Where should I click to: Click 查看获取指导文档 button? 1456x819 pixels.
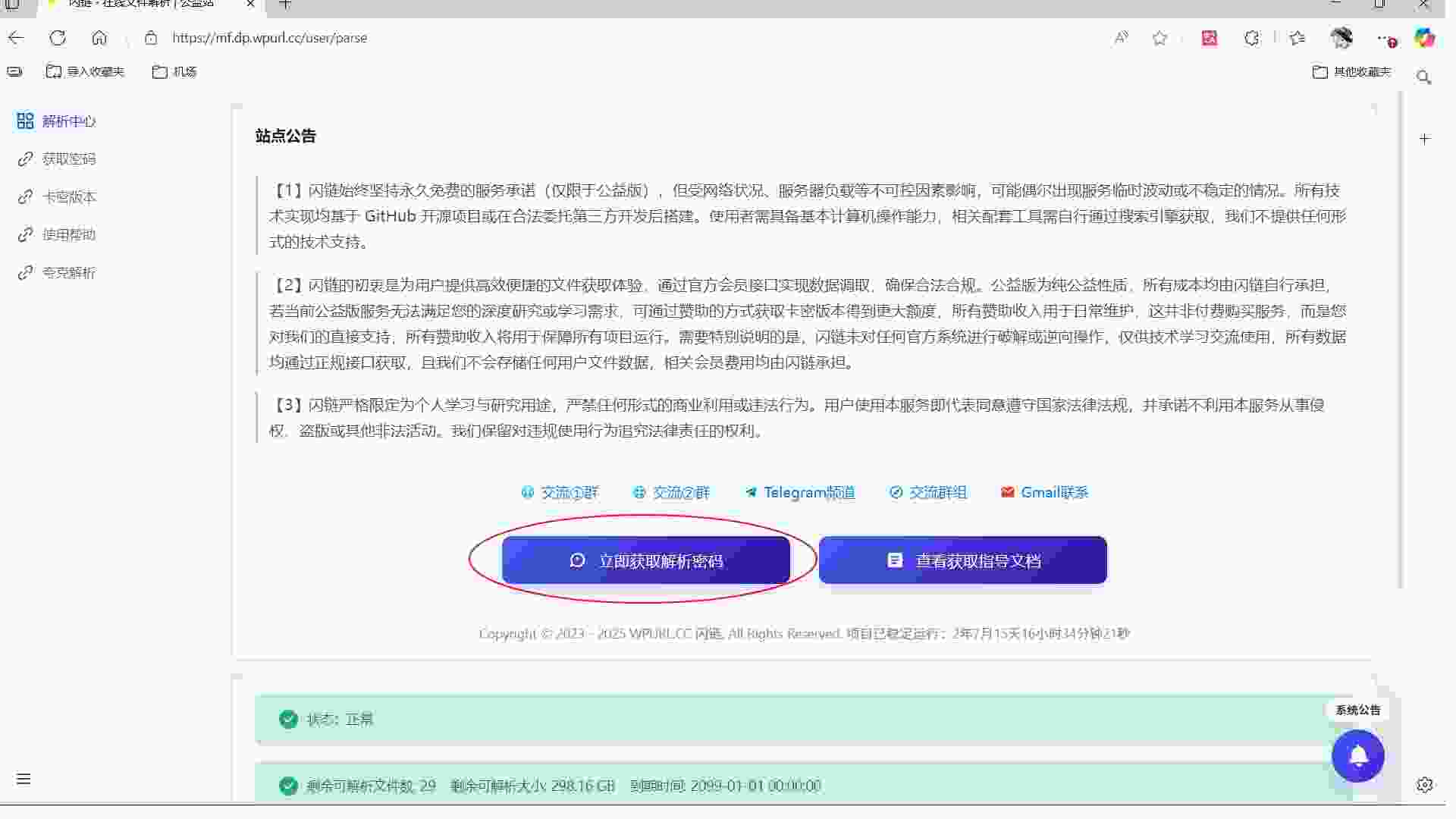click(962, 561)
